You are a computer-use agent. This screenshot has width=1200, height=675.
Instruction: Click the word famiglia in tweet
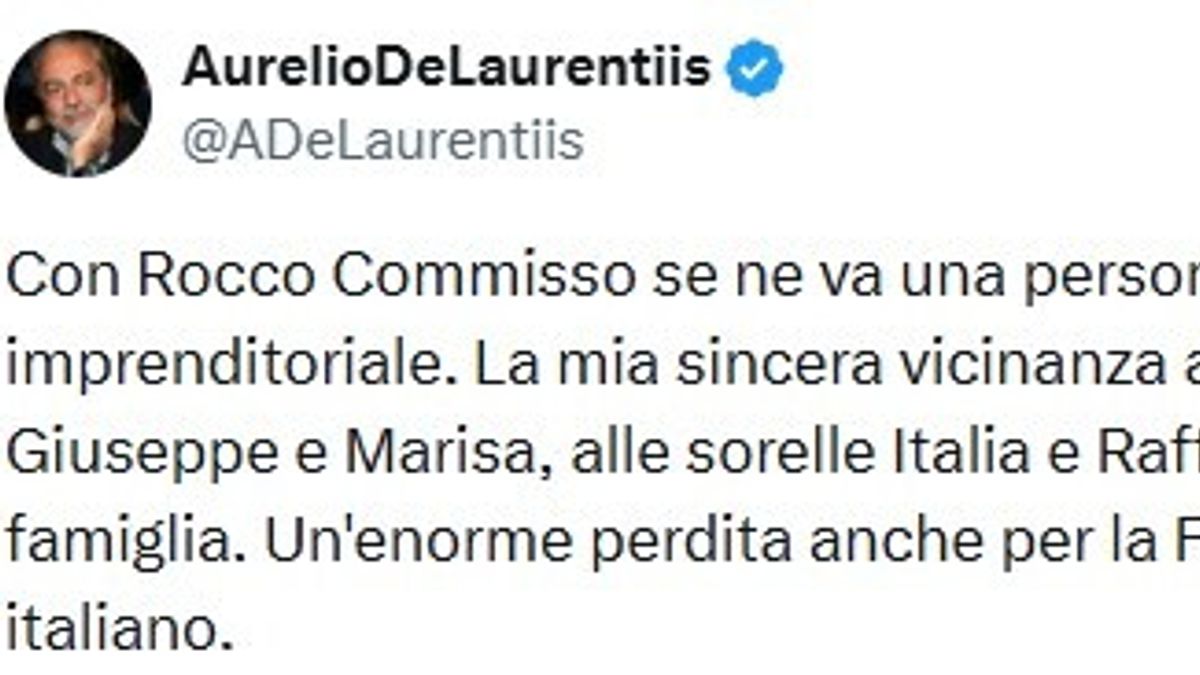pos(112,546)
